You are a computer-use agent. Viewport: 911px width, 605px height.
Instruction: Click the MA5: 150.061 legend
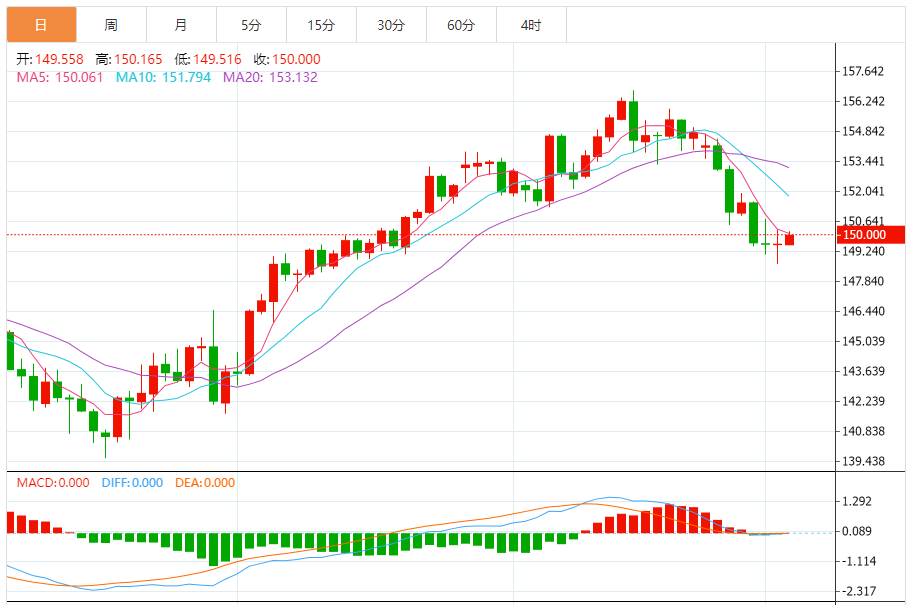click(60, 77)
